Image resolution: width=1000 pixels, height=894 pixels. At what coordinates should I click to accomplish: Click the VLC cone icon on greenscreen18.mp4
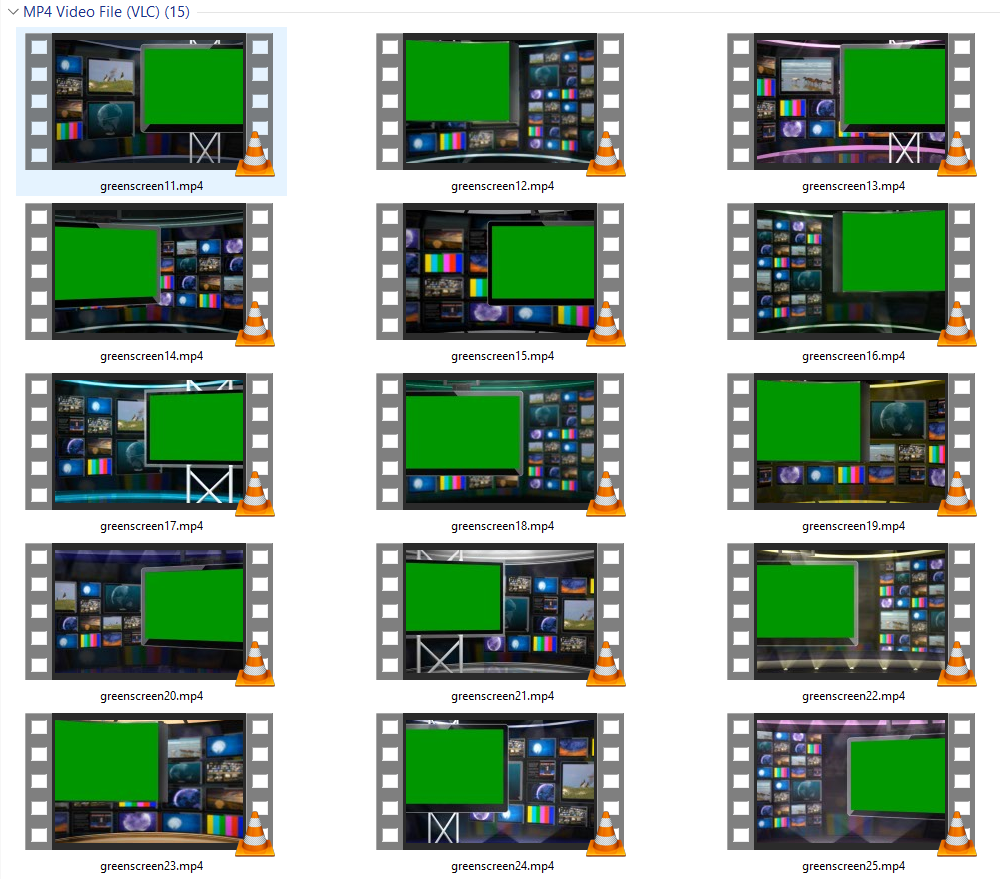click(606, 494)
